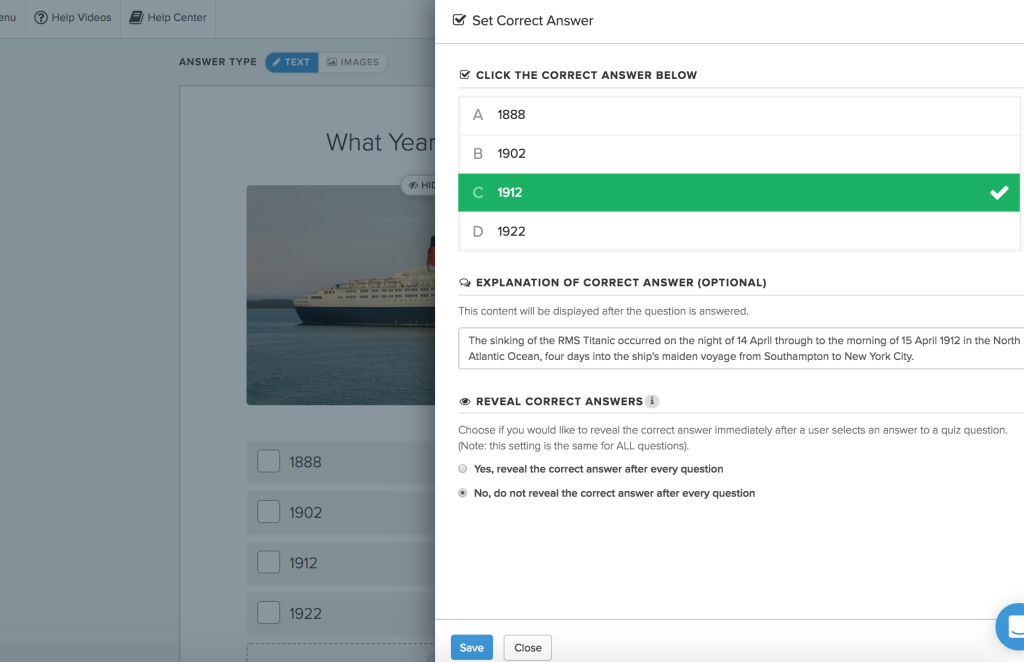Switch answer type to IMAGES

pyautogui.click(x=353, y=62)
